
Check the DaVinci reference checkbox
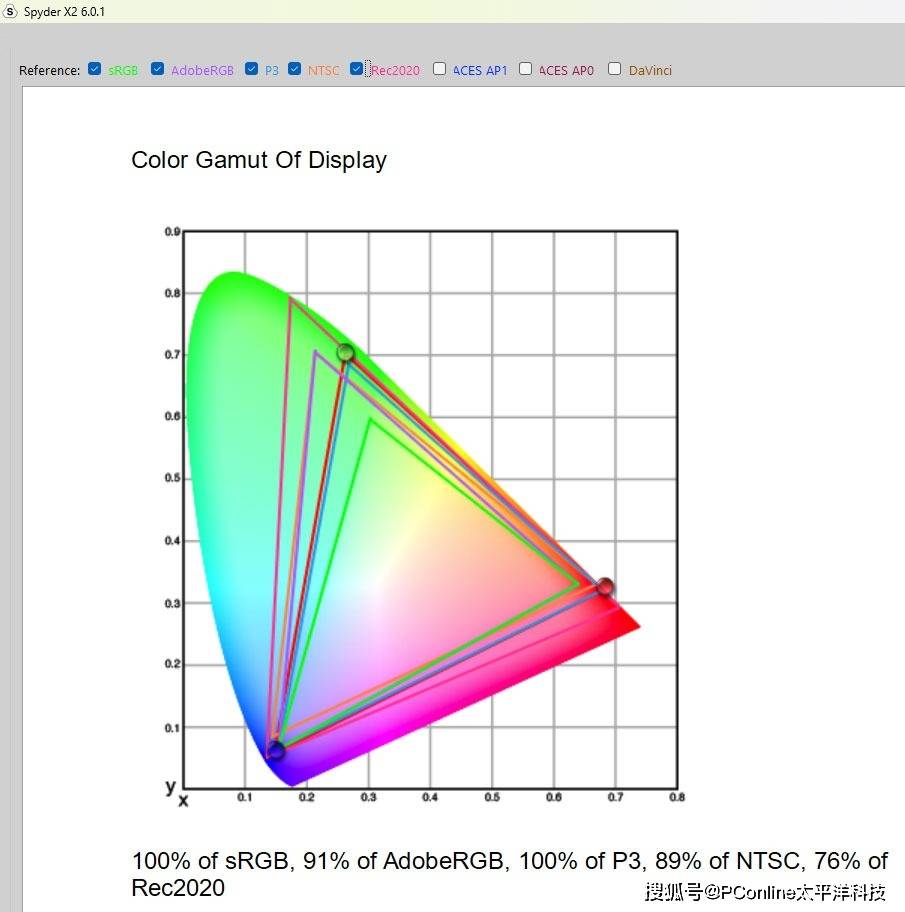point(614,69)
